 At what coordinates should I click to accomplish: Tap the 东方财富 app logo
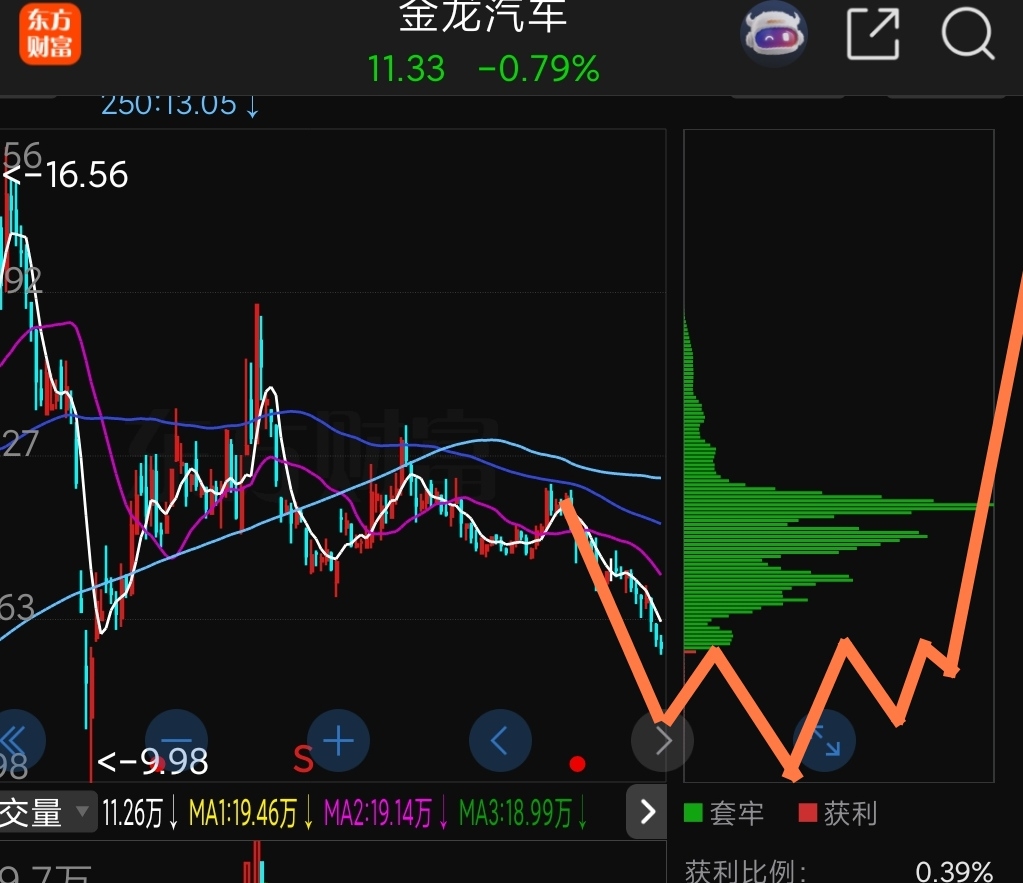point(50,33)
